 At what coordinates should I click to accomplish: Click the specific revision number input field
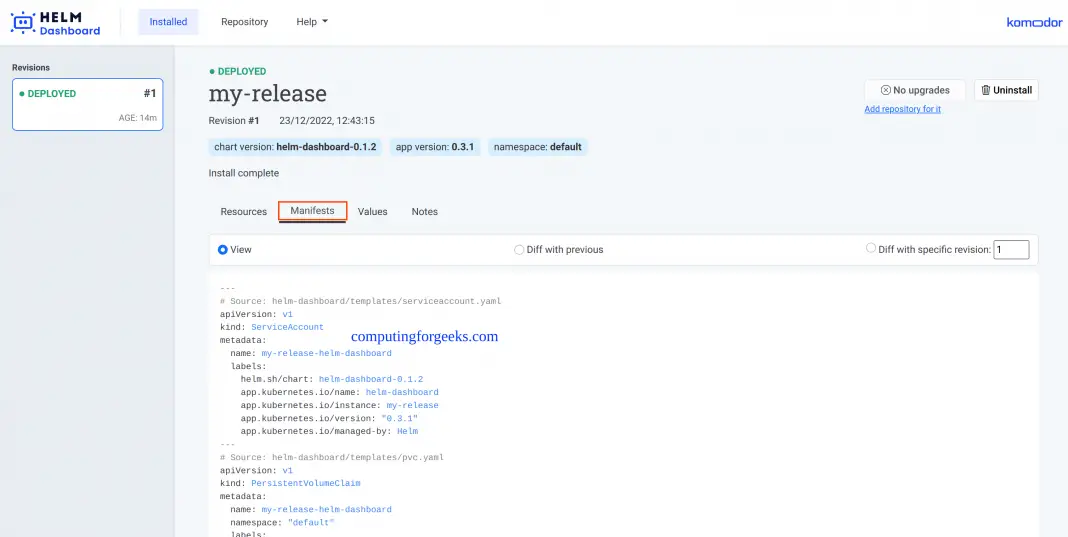[x=1010, y=250]
